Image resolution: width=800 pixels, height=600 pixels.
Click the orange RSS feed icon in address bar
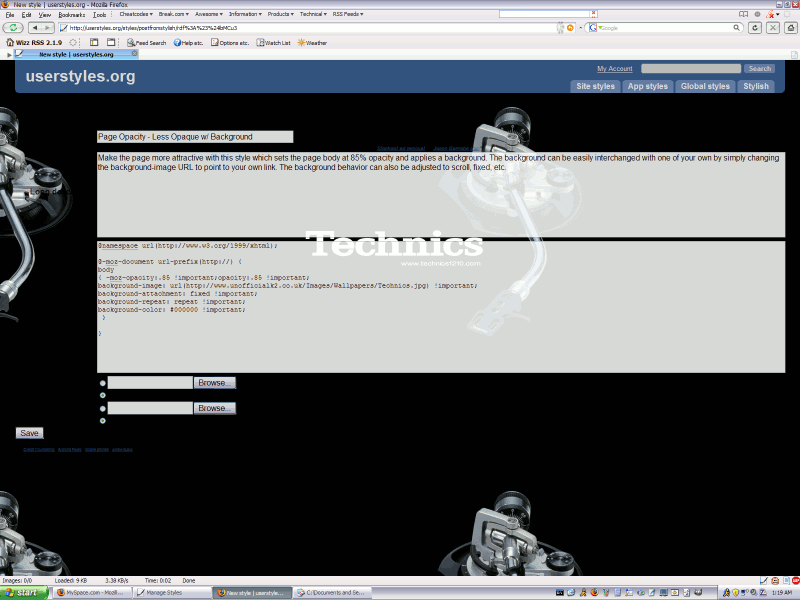[570, 28]
